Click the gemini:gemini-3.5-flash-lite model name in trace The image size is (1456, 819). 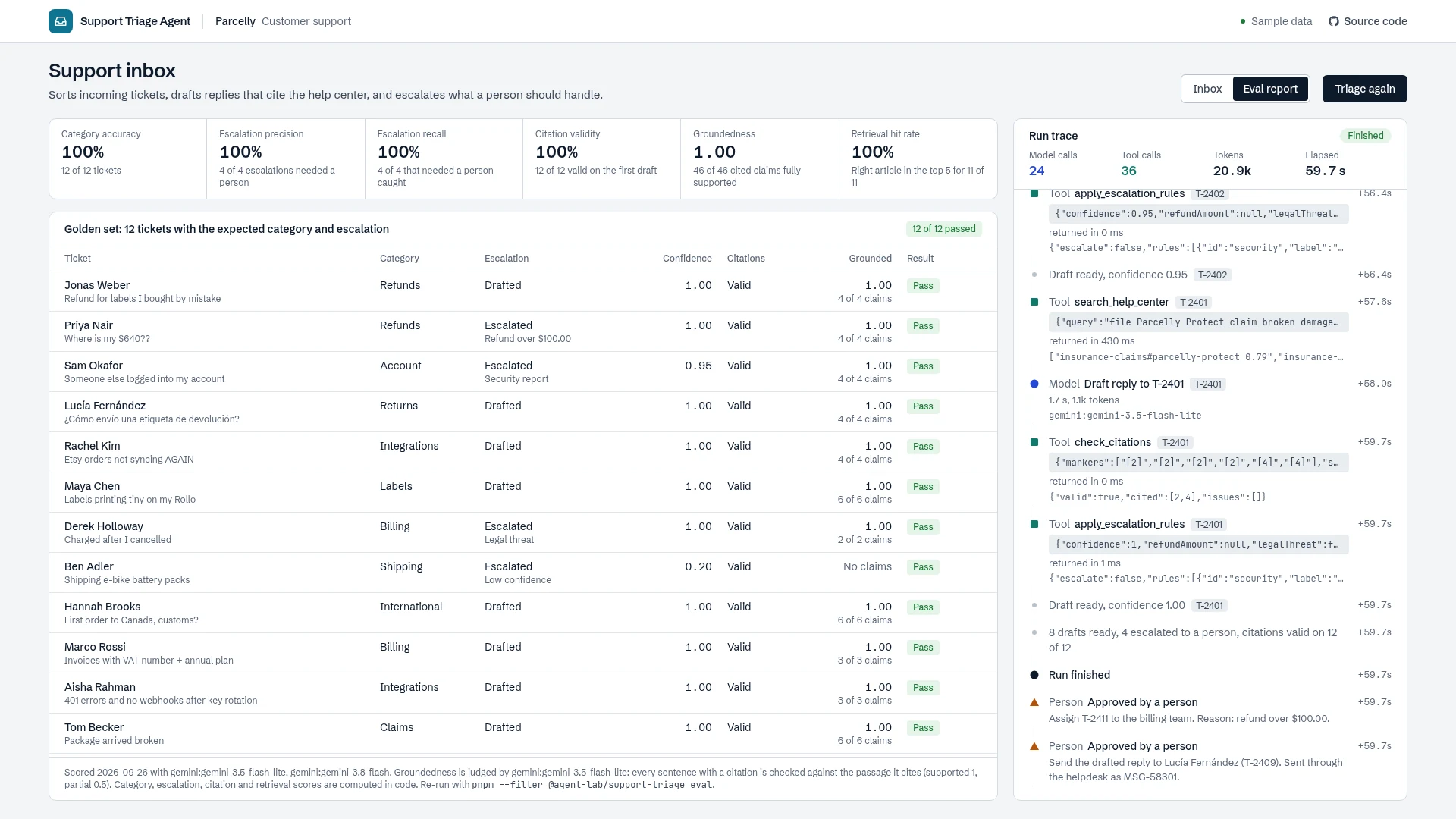click(x=1125, y=416)
